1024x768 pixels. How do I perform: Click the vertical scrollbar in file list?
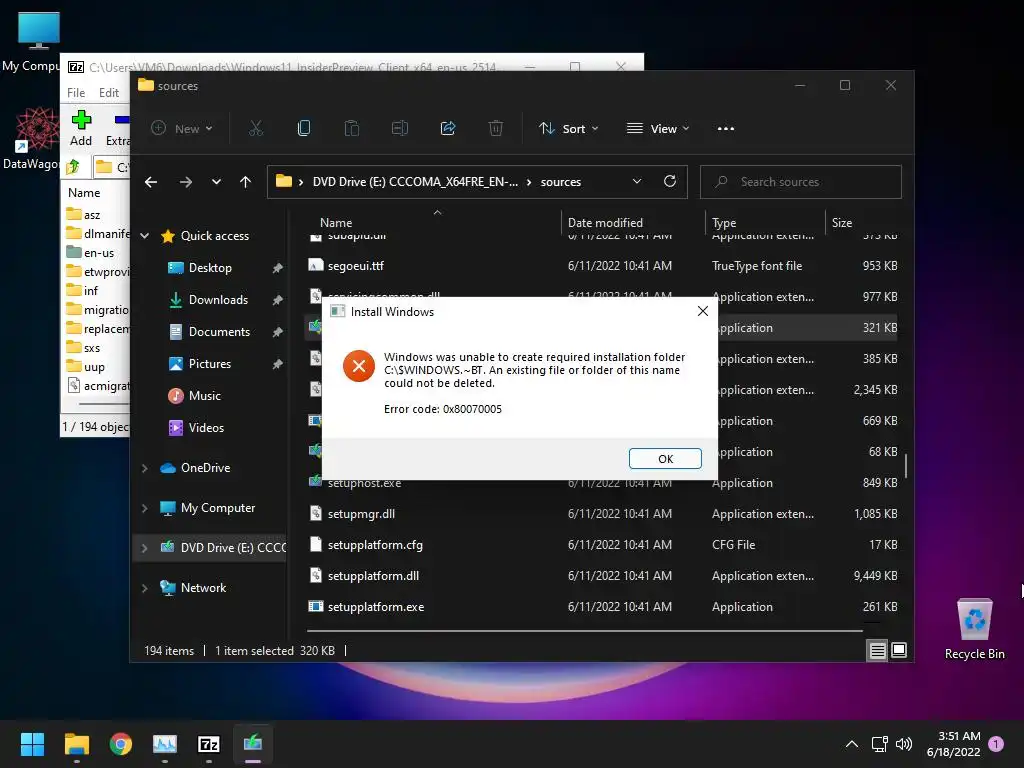905,466
